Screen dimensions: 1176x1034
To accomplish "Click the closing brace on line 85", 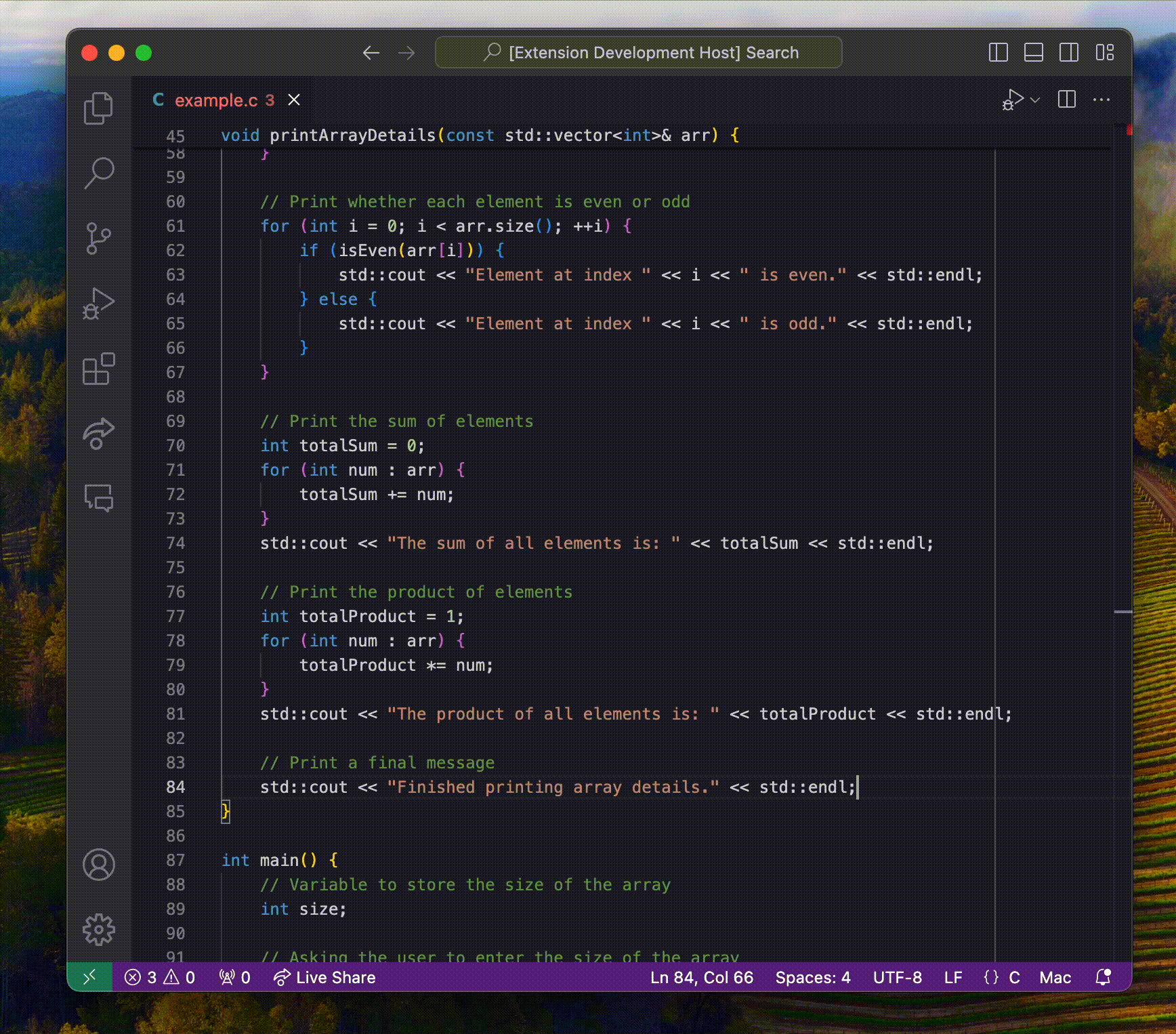I will 226,812.
